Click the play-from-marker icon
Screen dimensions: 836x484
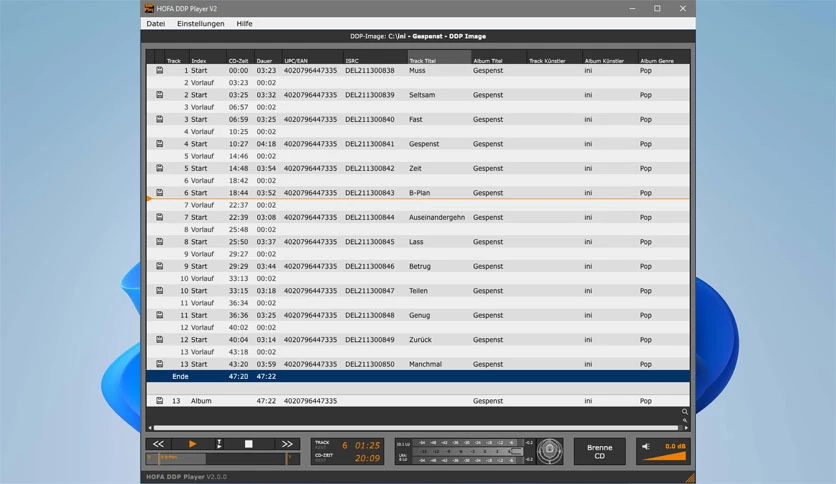coord(219,443)
